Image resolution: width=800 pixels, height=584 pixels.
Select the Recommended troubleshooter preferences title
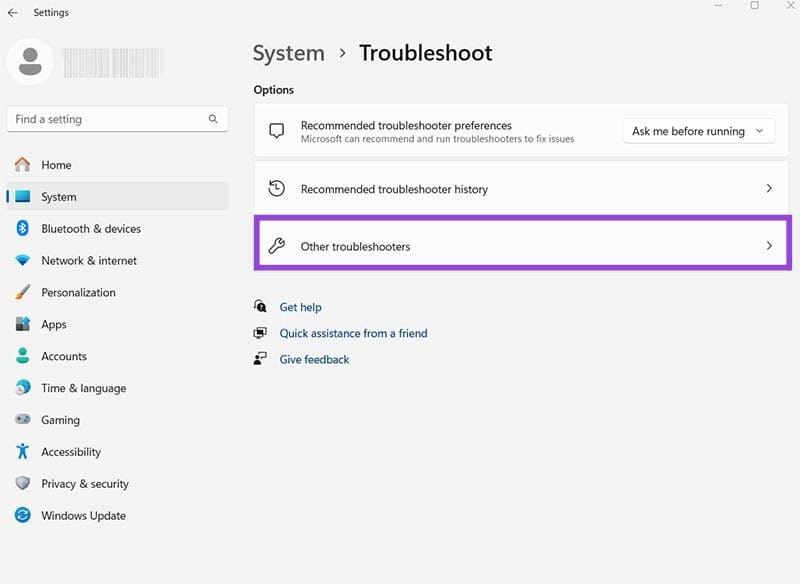(x=406, y=125)
